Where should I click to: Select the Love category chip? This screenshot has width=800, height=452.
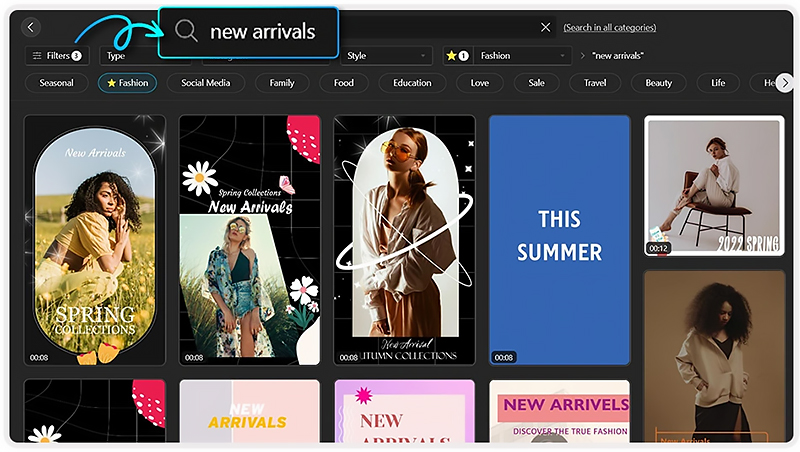tap(480, 83)
